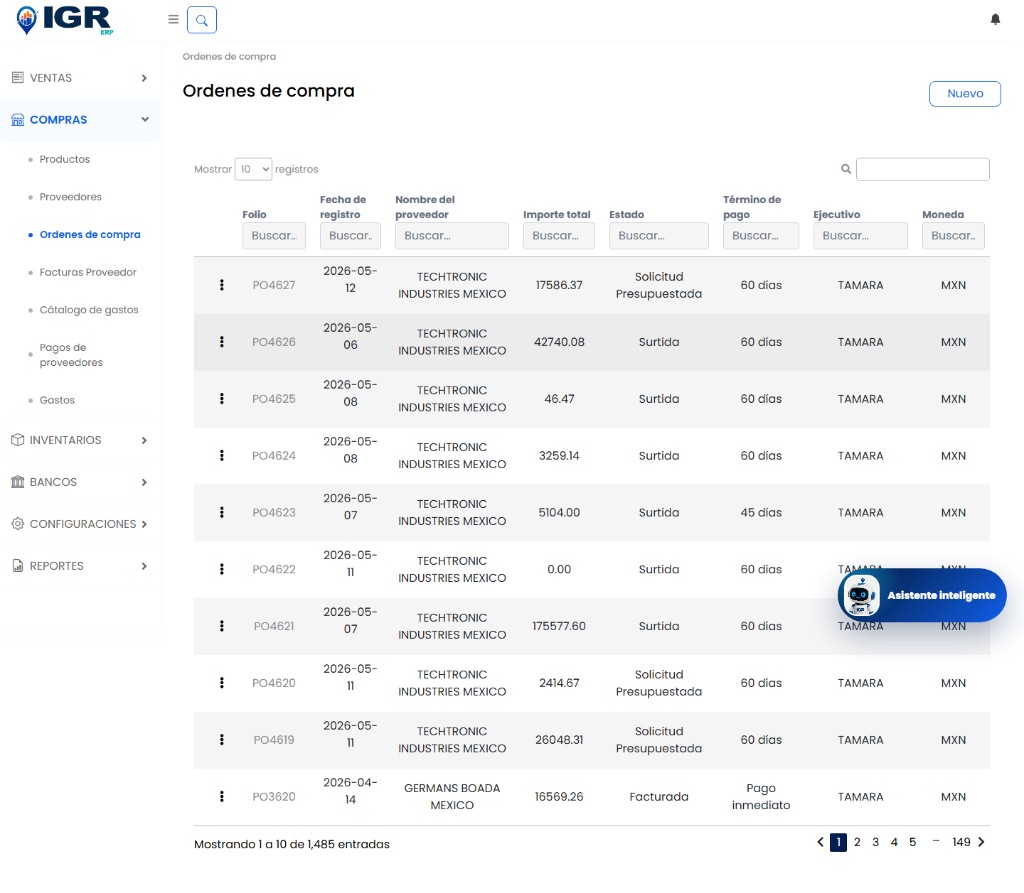Go to page 2
The image size is (1024, 893).
(857, 842)
